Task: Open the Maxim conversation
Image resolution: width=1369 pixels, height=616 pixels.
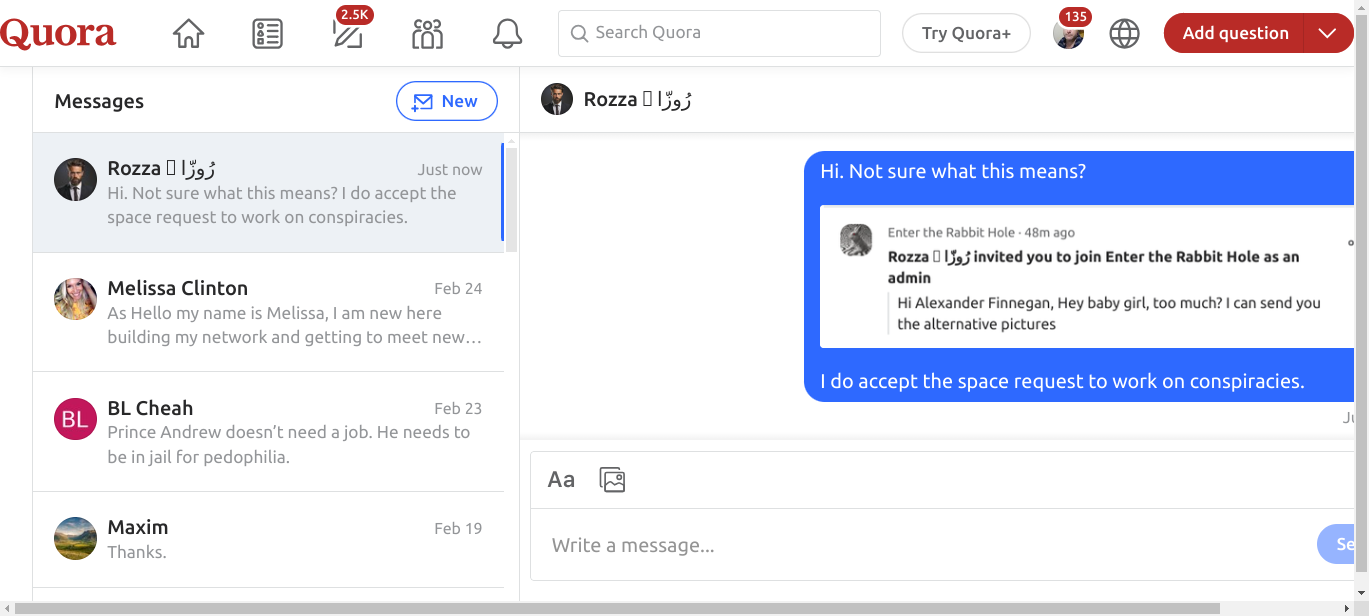Action: (x=268, y=539)
